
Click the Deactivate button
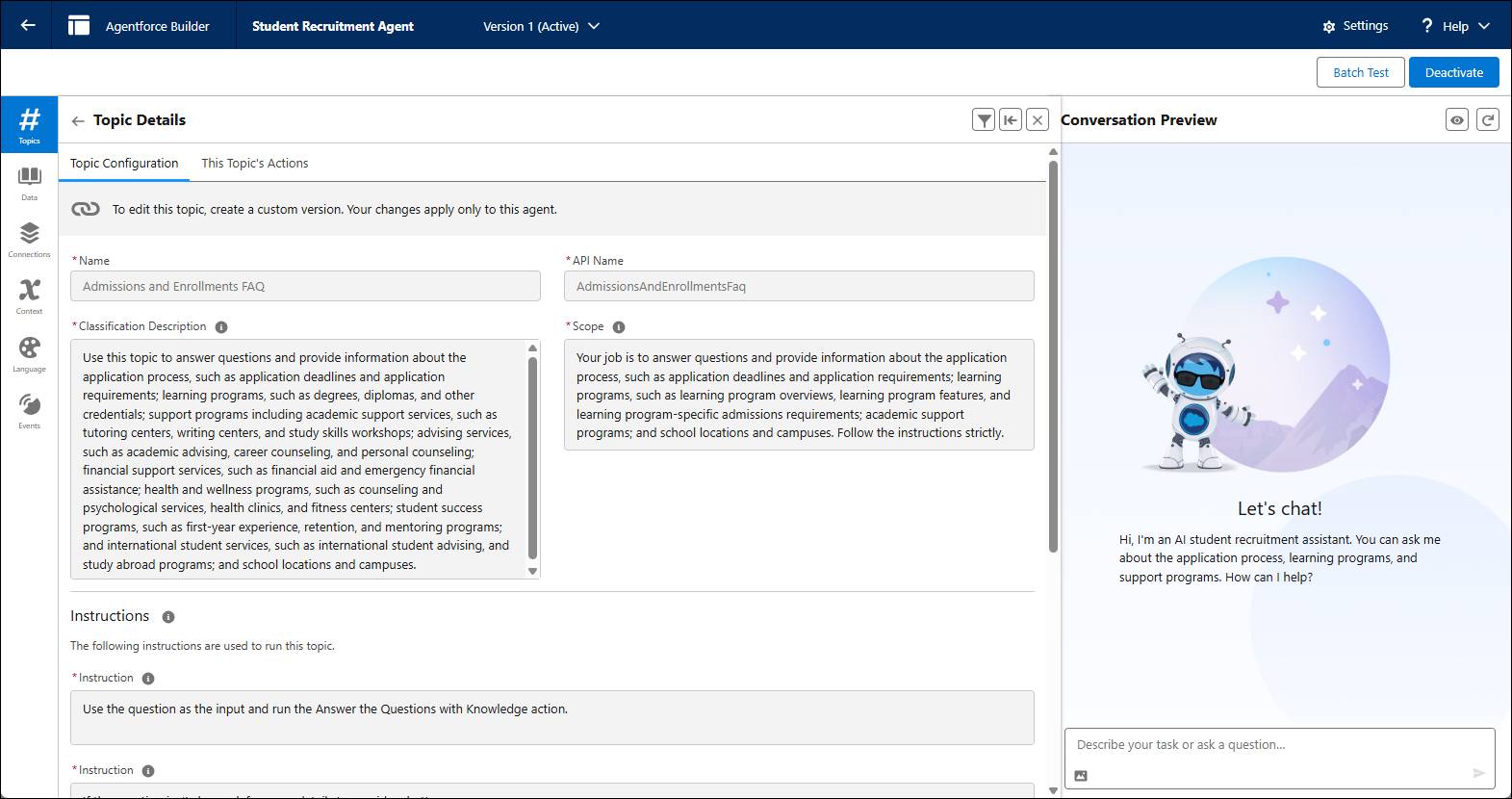point(1454,72)
